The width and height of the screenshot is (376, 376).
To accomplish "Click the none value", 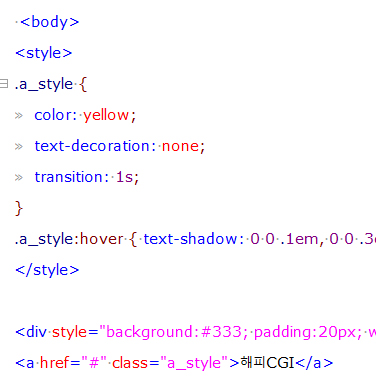I will click(180, 146).
